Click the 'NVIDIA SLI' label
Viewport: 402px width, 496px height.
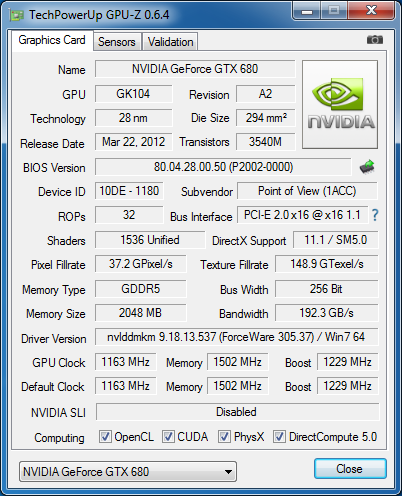tap(58, 413)
